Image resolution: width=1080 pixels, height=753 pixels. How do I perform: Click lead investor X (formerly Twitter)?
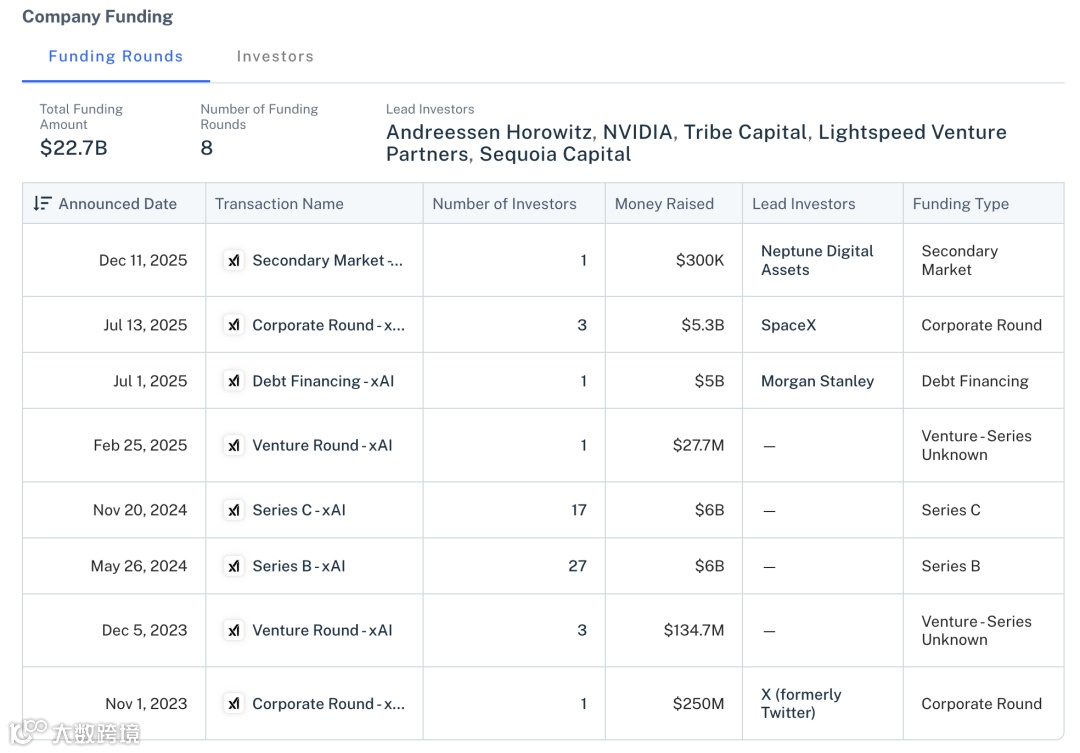point(801,703)
